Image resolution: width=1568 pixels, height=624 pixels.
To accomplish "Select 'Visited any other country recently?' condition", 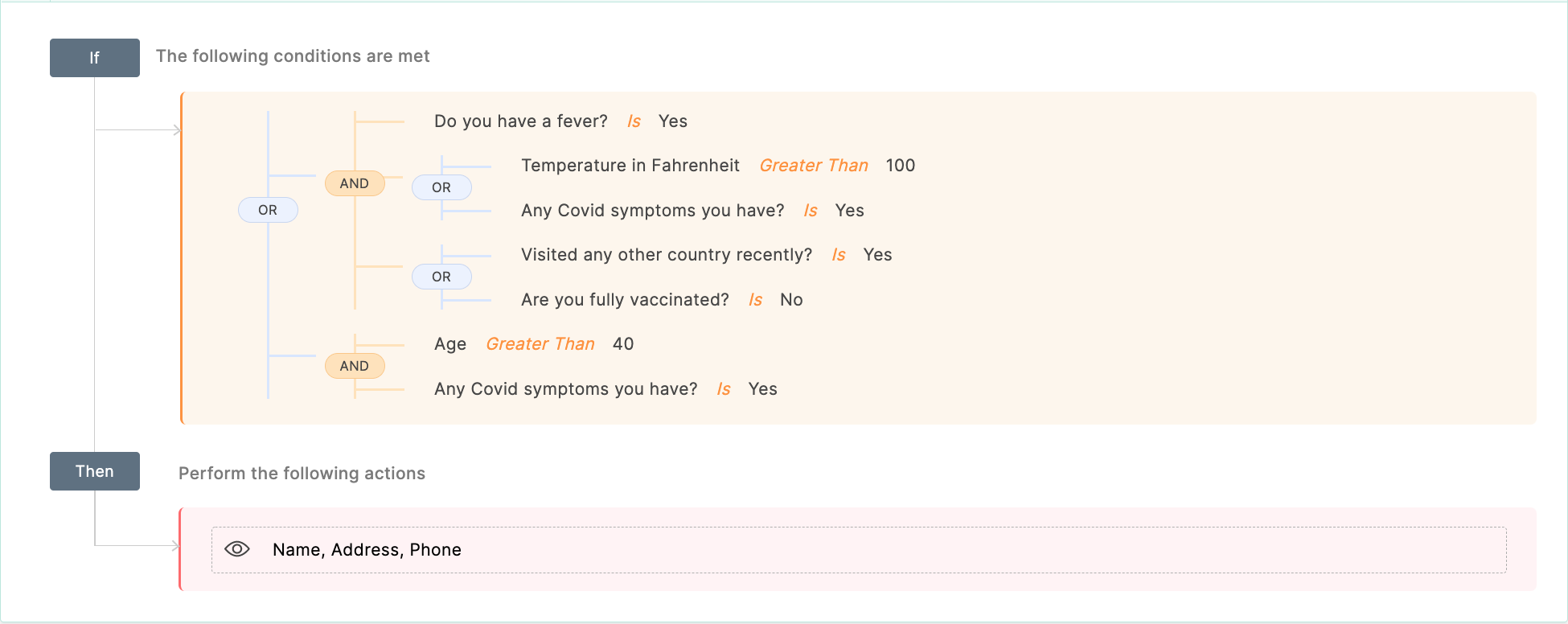I will 667,255.
